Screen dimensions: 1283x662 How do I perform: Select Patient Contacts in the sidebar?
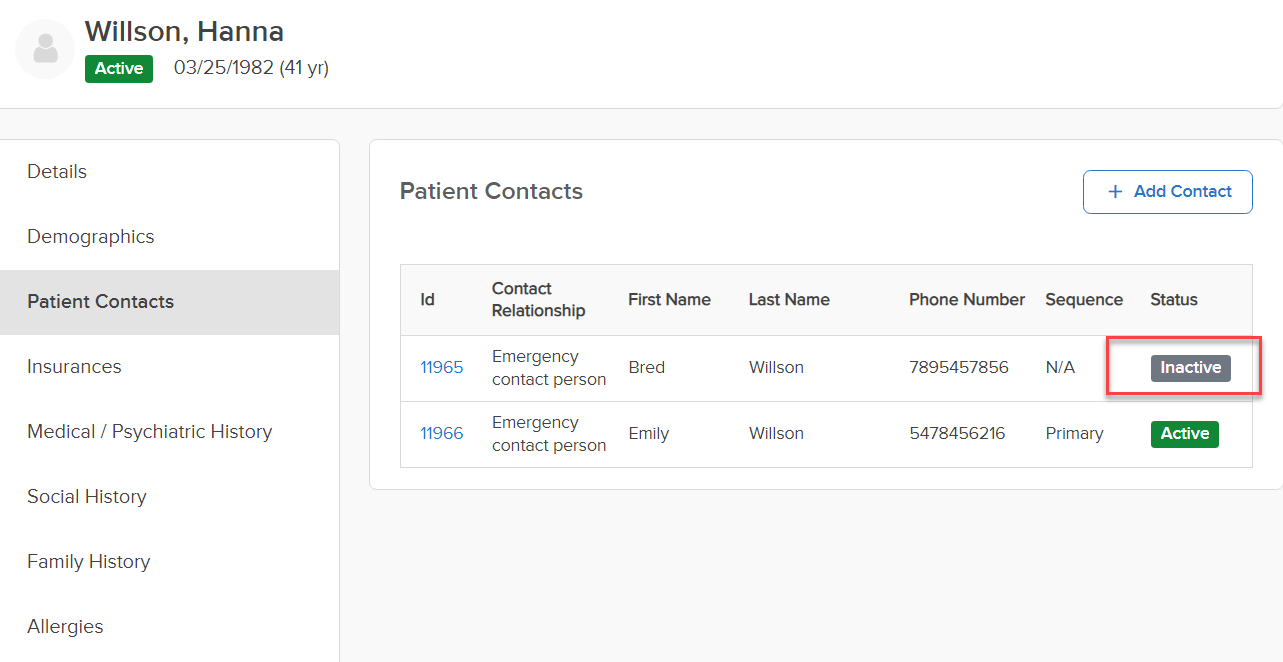[x=169, y=302]
